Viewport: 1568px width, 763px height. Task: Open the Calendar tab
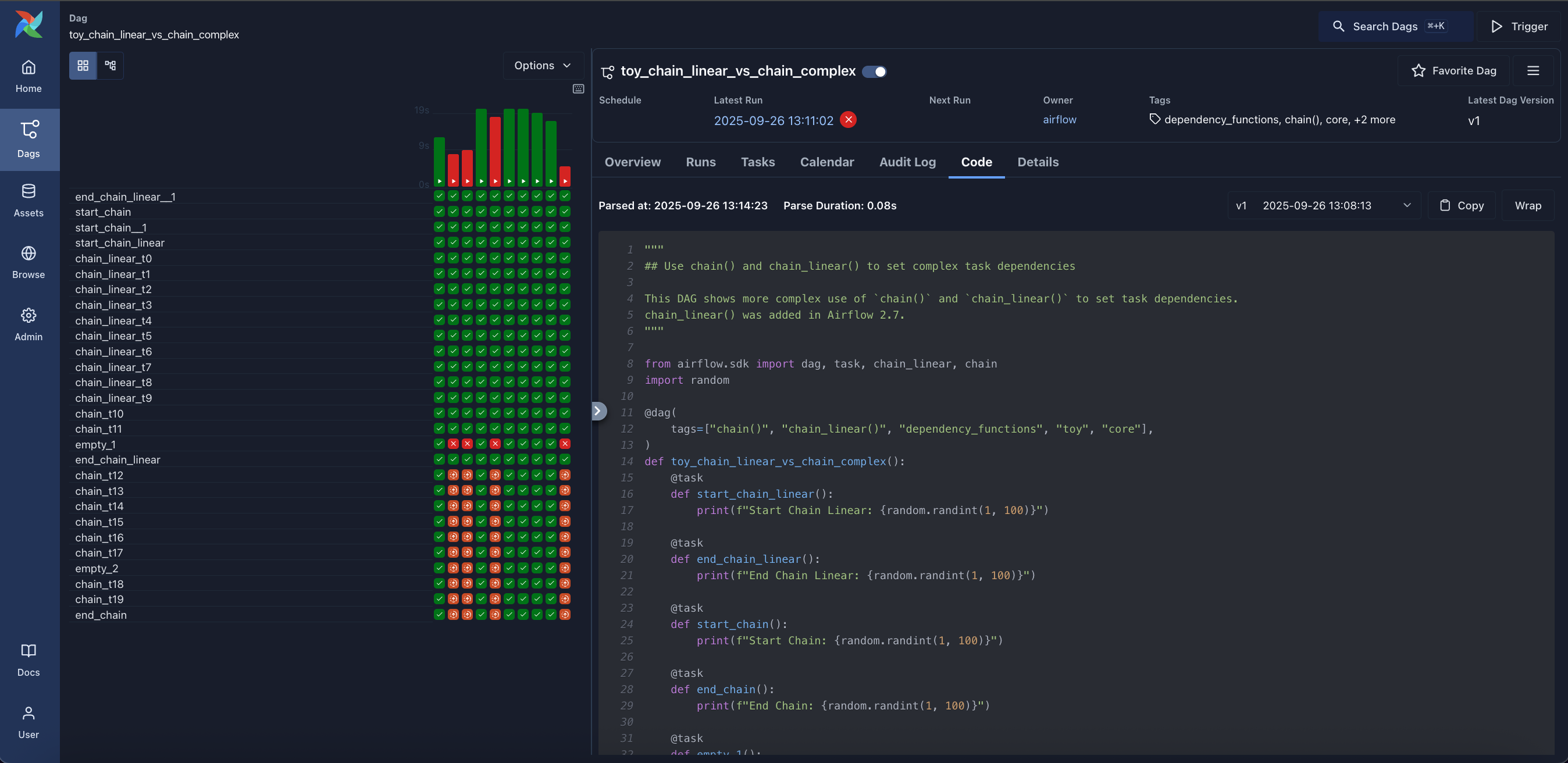pos(826,162)
